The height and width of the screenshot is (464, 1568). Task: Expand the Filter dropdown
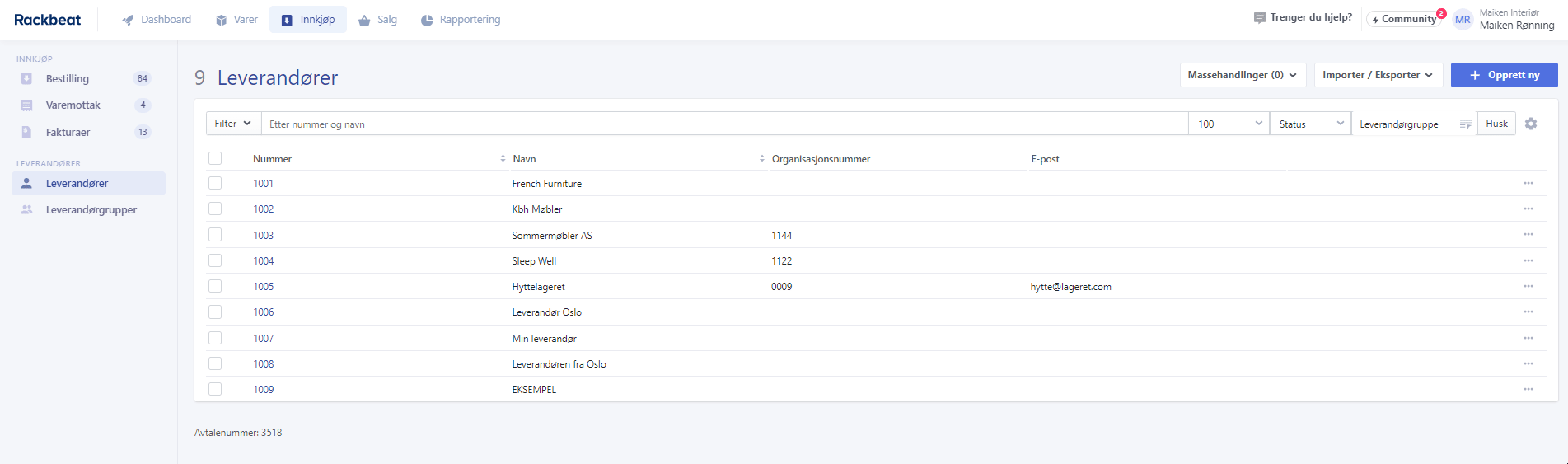233,124
